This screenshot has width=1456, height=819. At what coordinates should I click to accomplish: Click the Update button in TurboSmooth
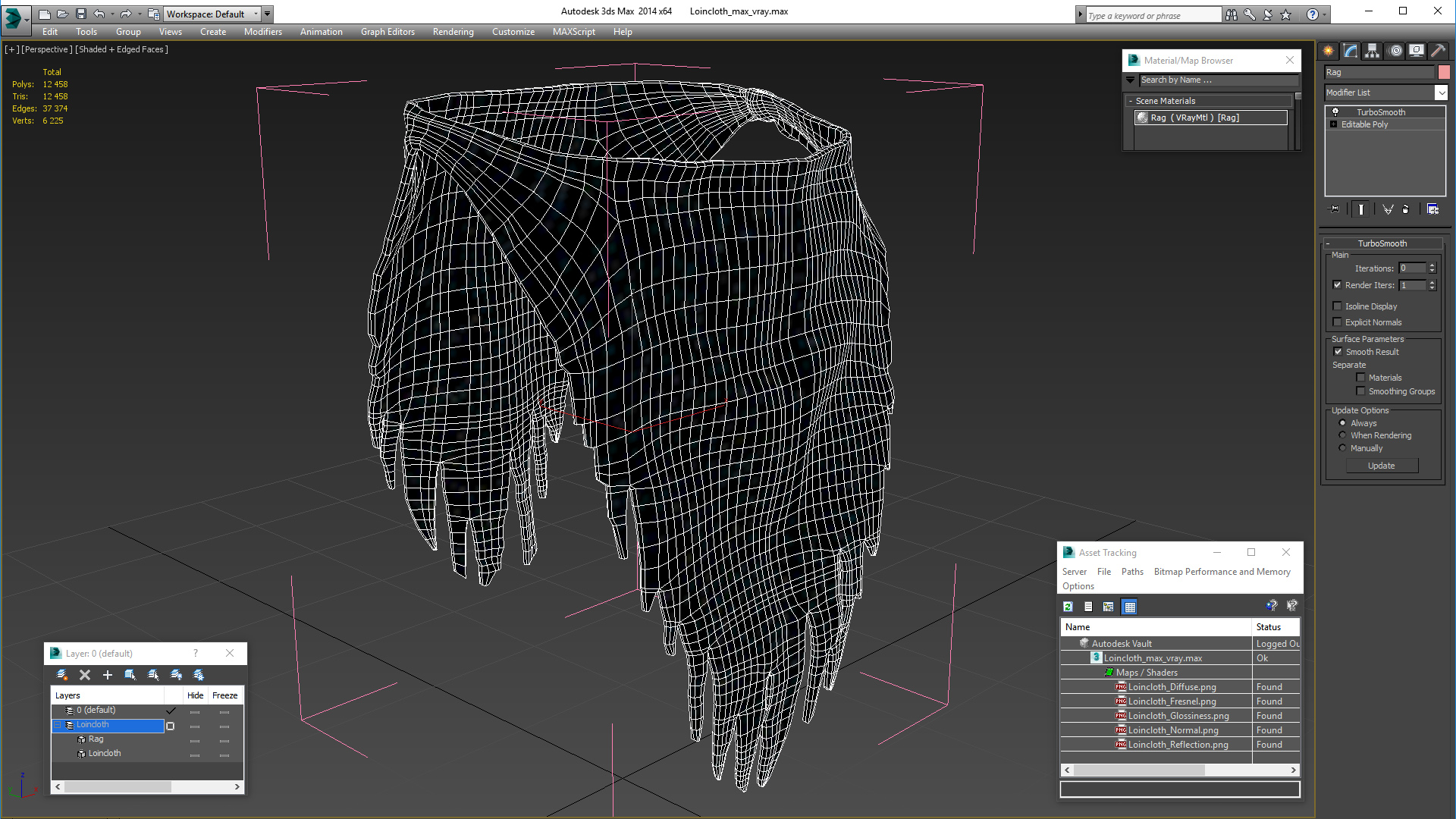click(x=1381, y=465)
